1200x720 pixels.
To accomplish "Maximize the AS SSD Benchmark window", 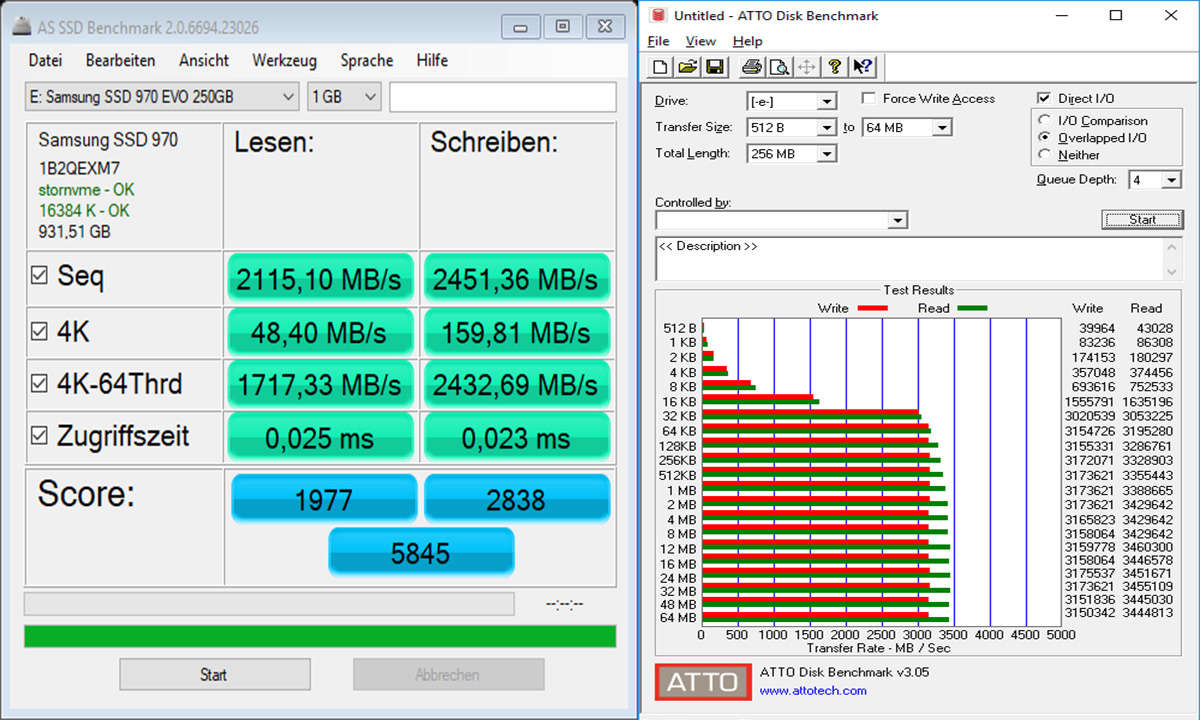I will (x=563, y=25).
